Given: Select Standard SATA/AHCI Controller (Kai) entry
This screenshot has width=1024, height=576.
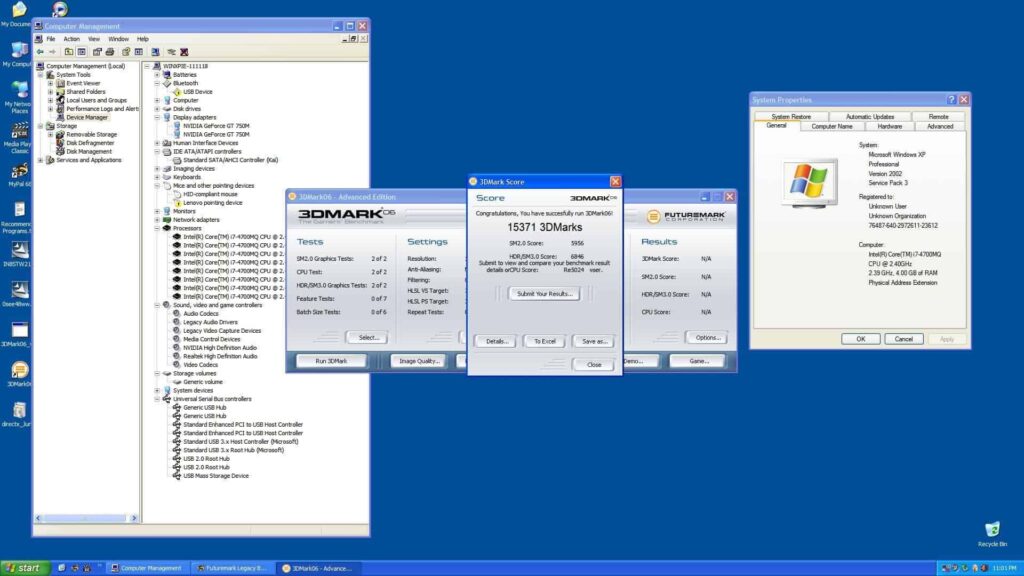Looking at the screenshot, I should pos(230,160).
